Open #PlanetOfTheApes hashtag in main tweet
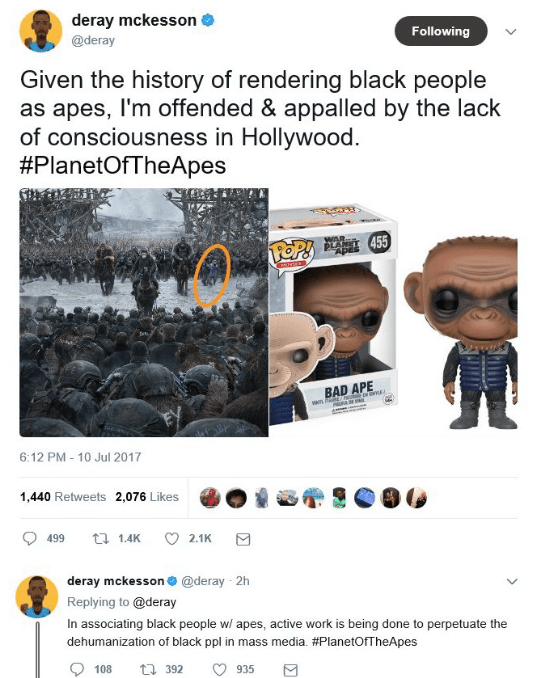Image resolution: width=540 pixels, height=678 pixels. (123, 166)
